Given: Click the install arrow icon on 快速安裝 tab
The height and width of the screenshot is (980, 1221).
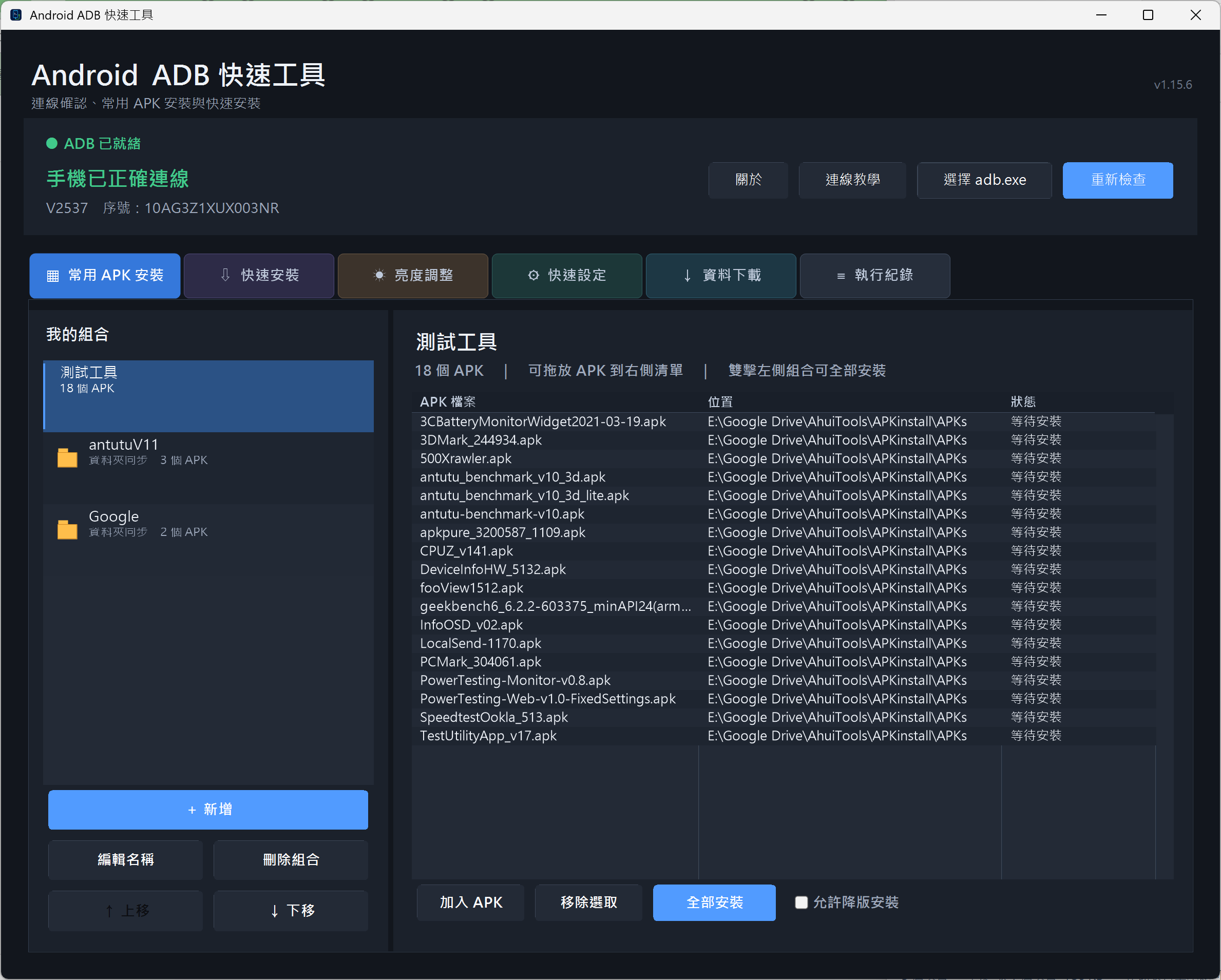Looking at the screenshot, I should click(x=225, y=275).
